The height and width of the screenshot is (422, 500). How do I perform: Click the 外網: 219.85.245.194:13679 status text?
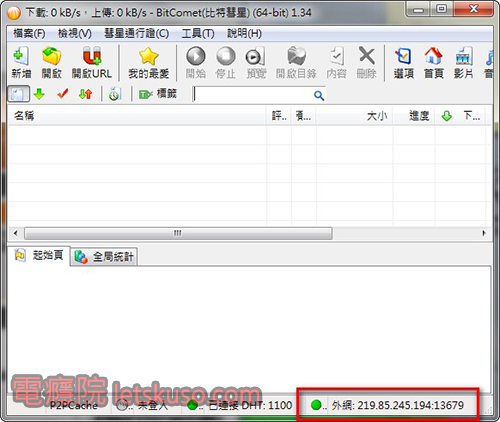point(398,405)
